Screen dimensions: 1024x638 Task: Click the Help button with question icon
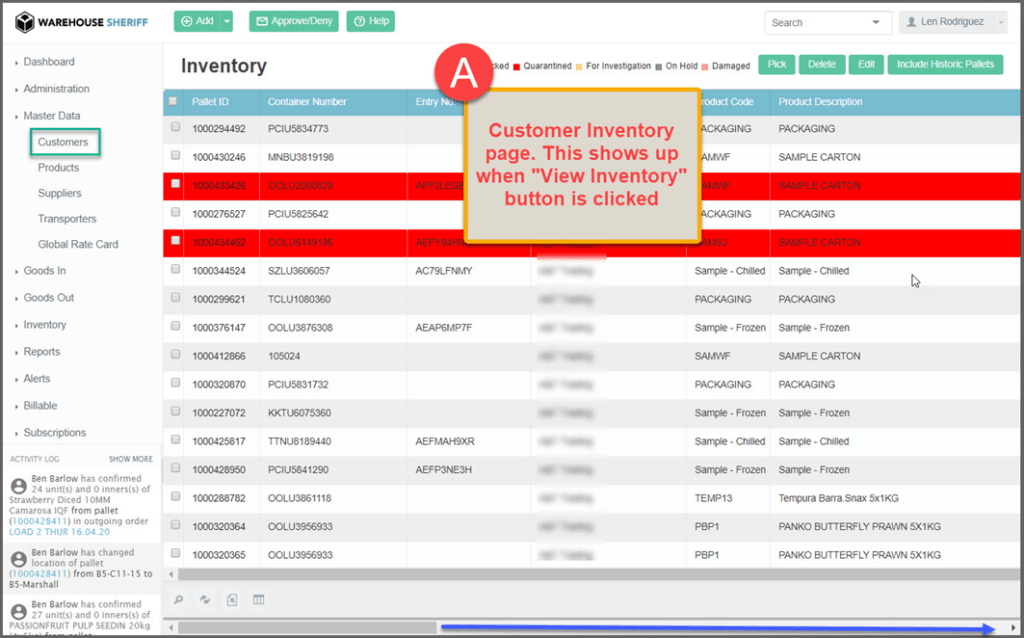(370, 21)
